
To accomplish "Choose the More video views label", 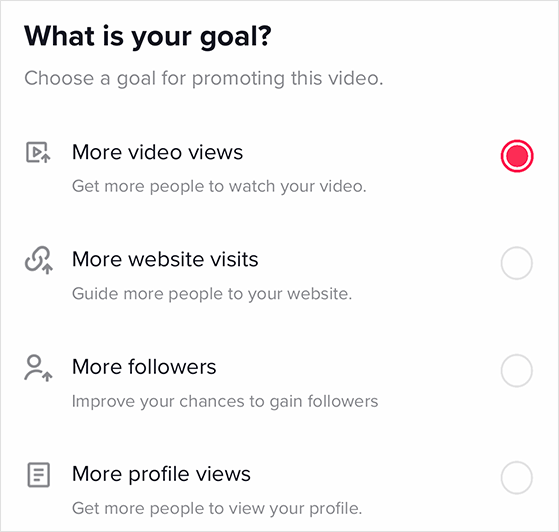I will point(157,152).
